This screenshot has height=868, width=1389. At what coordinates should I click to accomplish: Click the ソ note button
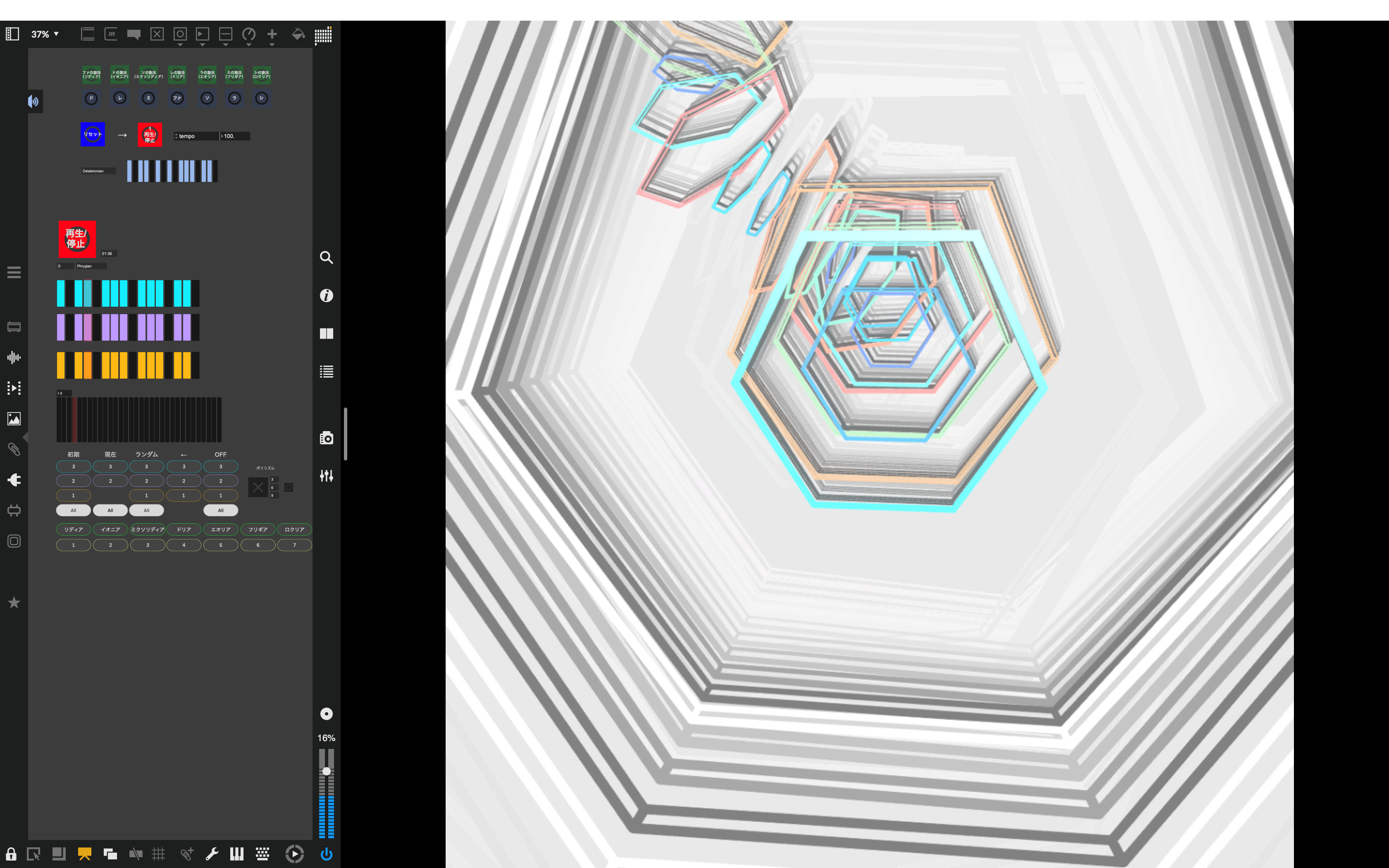point(207,98)
